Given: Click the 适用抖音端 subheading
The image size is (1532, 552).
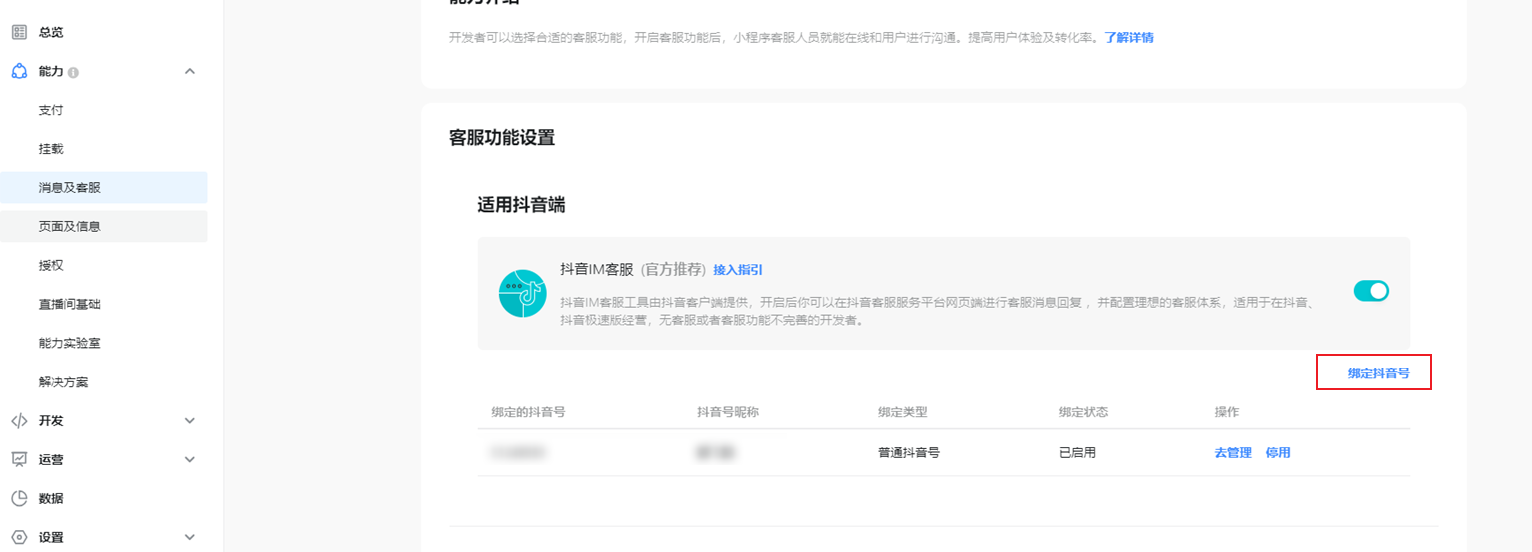Looking at the screenshot, I should pos(521,205).
